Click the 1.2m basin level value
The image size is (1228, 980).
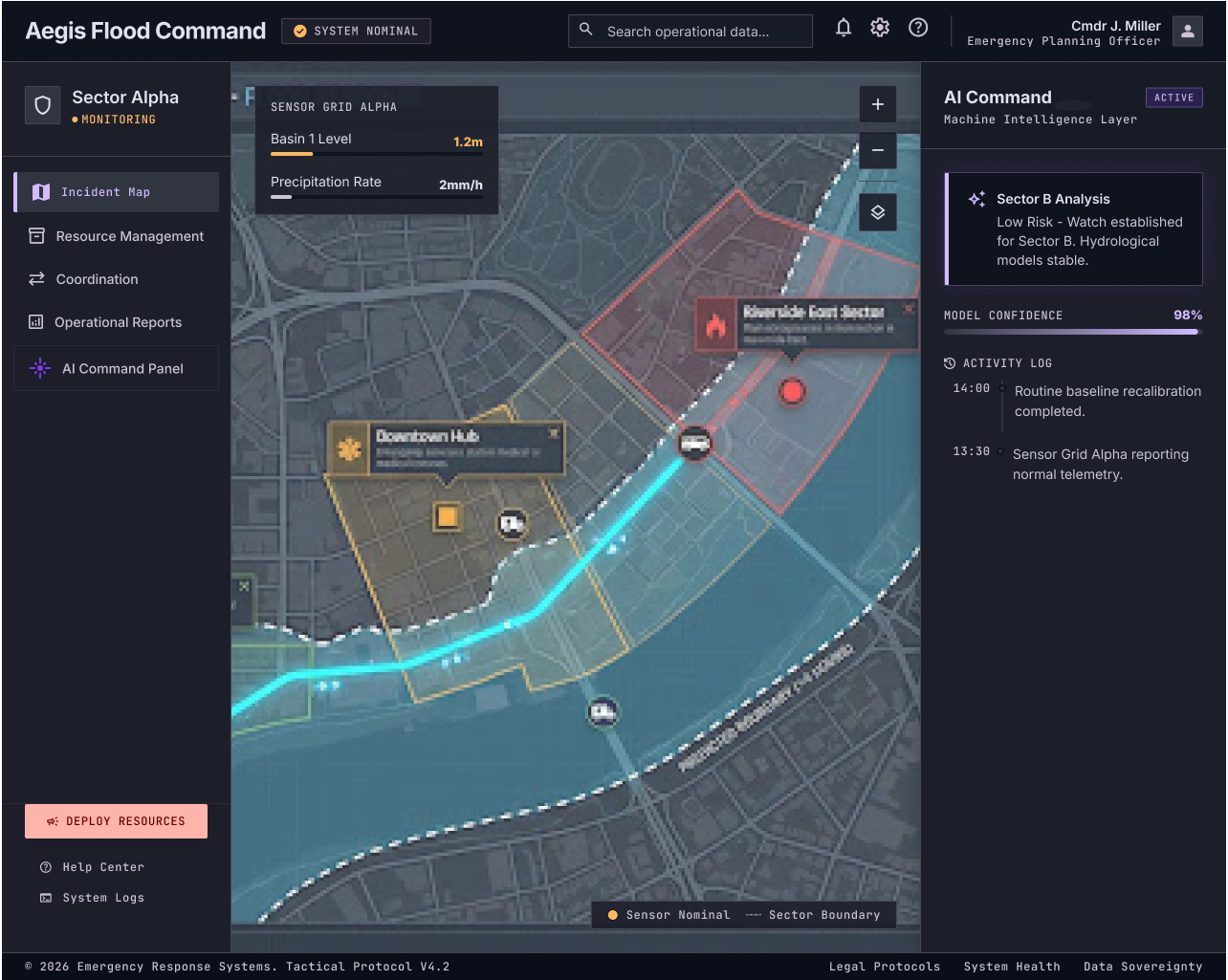click(468, 142)
